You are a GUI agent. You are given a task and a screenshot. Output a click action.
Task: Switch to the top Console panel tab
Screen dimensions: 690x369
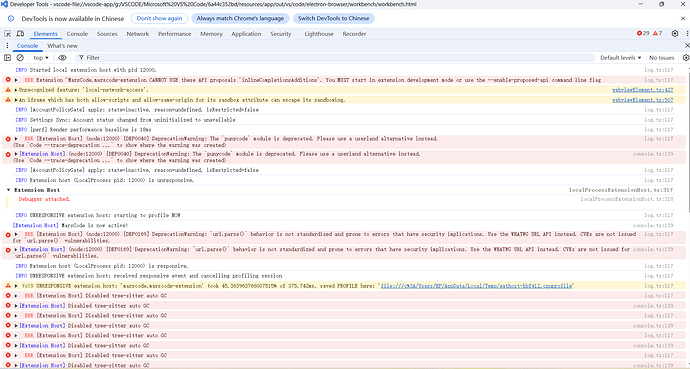77,34
